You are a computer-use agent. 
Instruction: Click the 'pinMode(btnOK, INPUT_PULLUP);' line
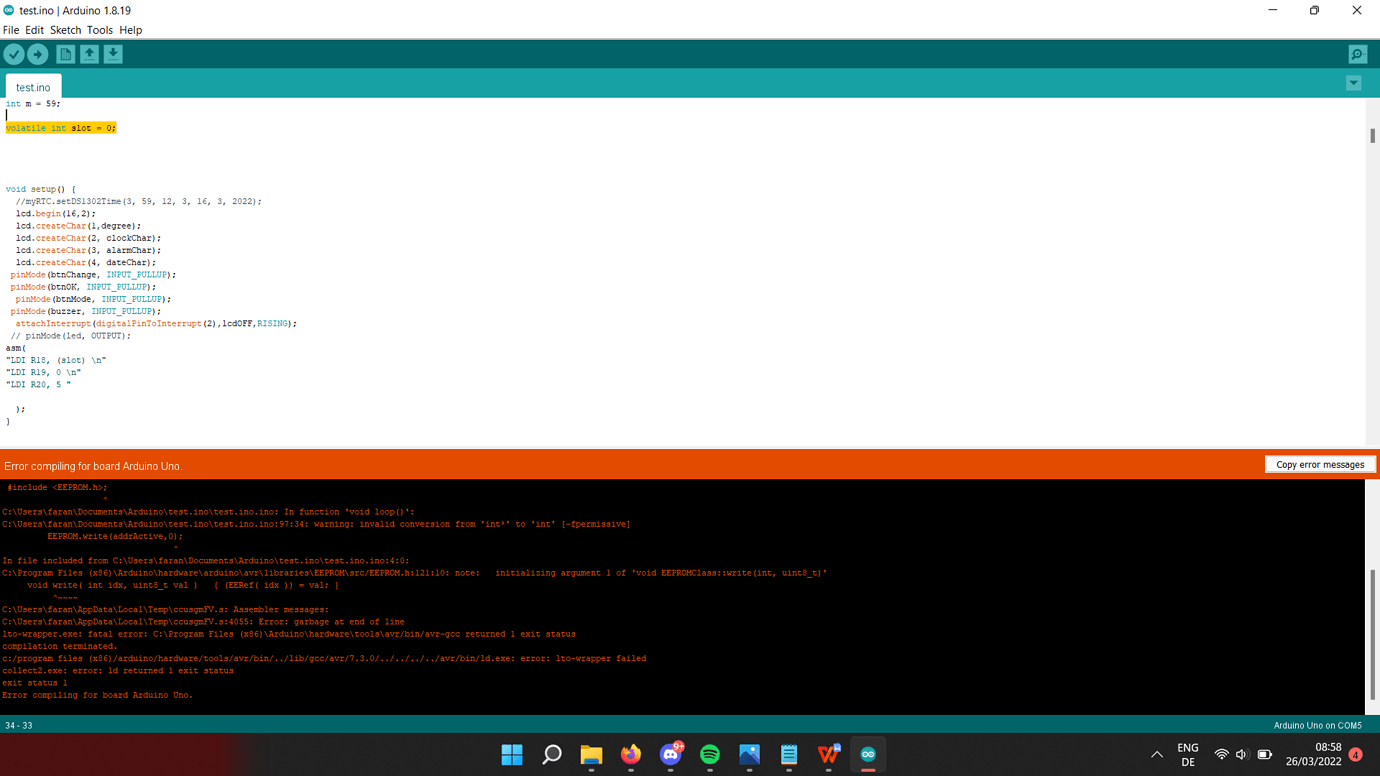[83, 287]
